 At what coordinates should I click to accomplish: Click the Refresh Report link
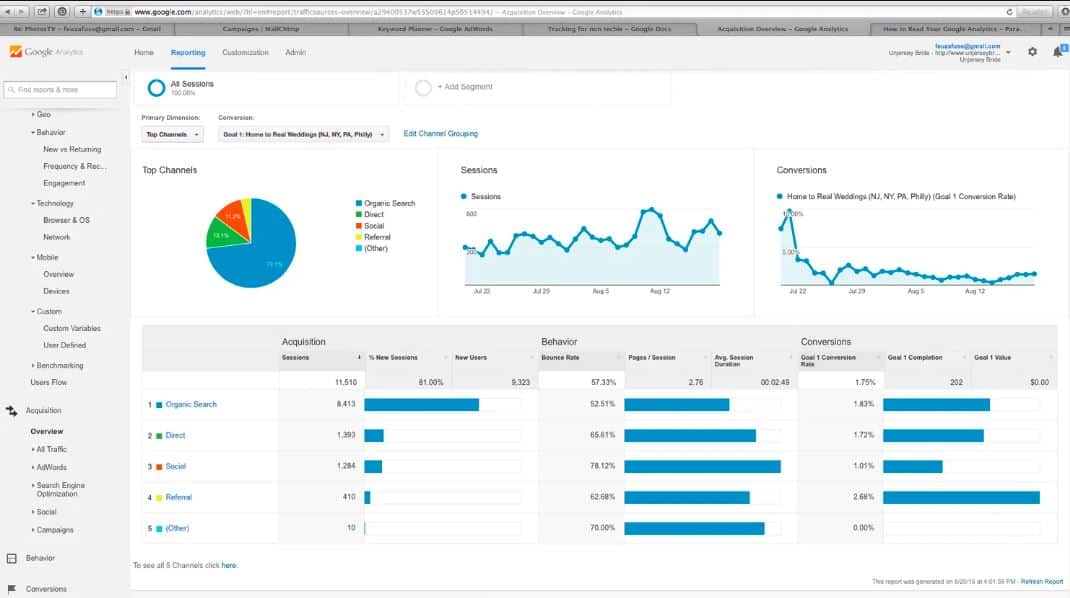coord(1042,582)
